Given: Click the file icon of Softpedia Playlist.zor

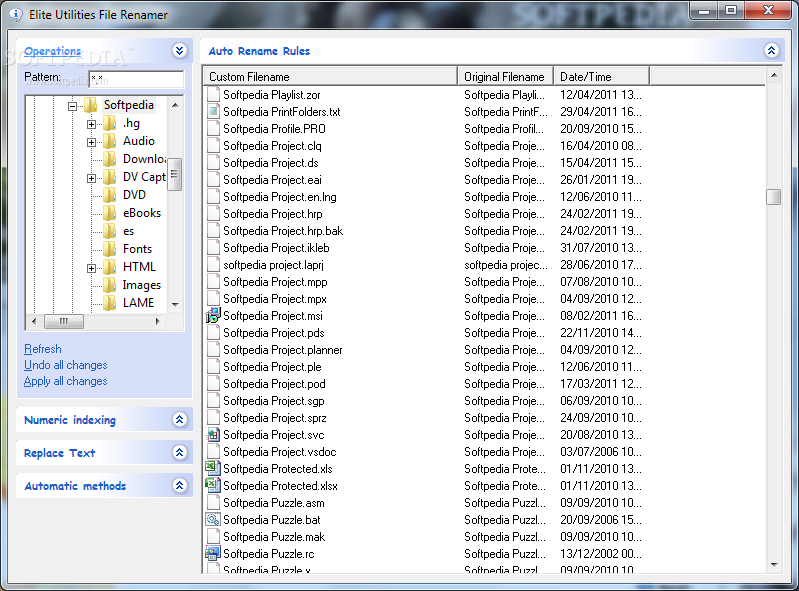Looking at the screenshot, I should click(x=214, y=95).
